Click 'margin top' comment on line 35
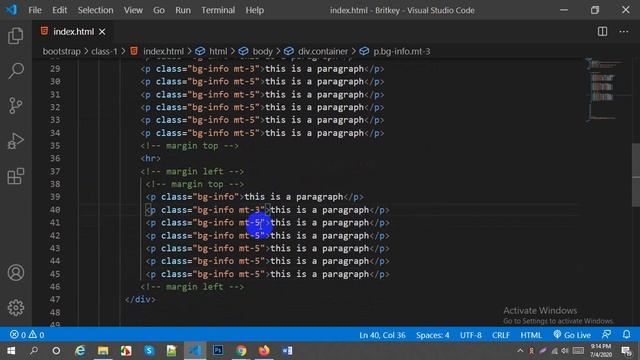The height and width of the screenshot is (360, 640). point(189,146)
